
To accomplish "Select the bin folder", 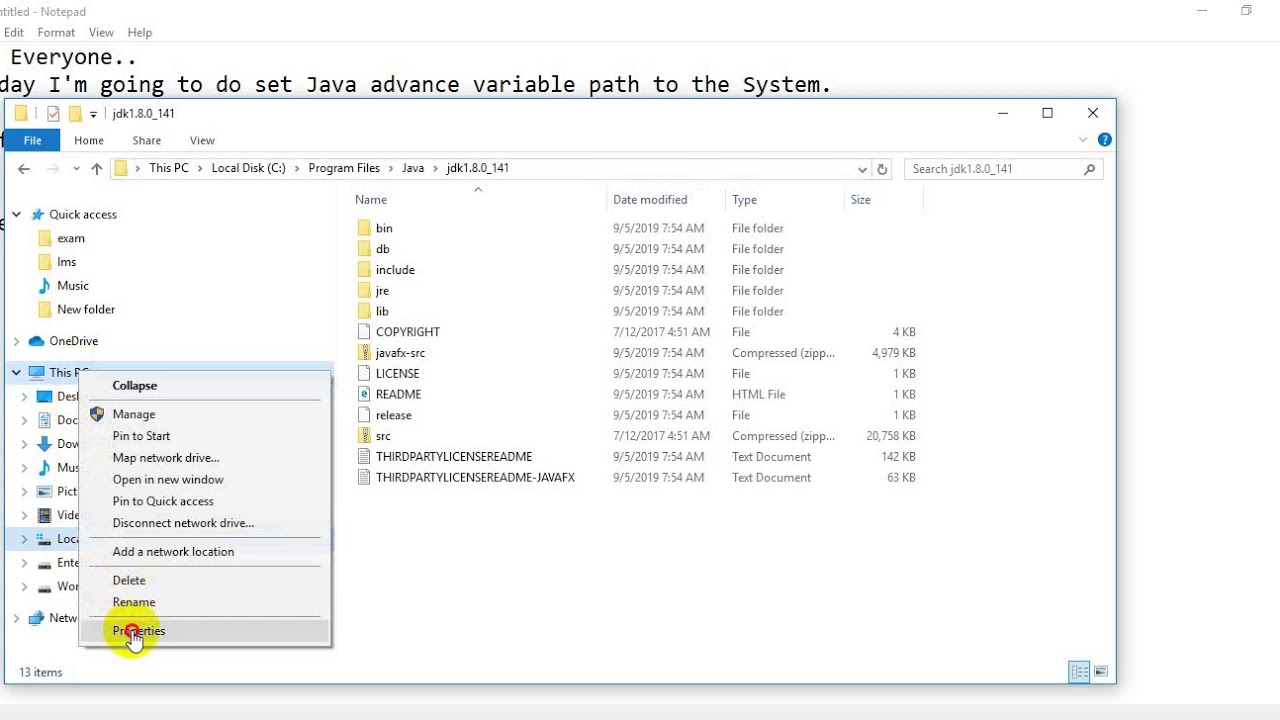I will [x=384, y=228].
